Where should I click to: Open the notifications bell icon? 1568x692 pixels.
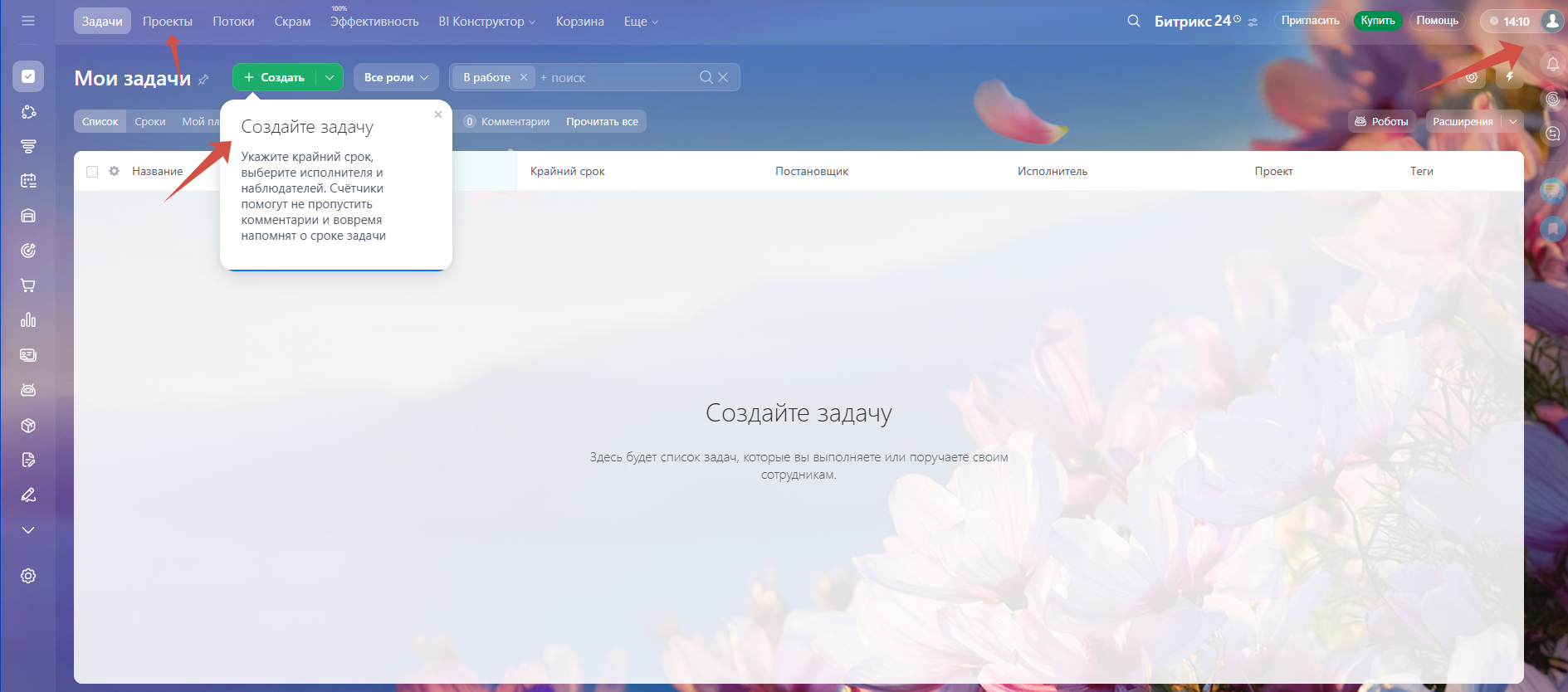[x=1552, y=64]
